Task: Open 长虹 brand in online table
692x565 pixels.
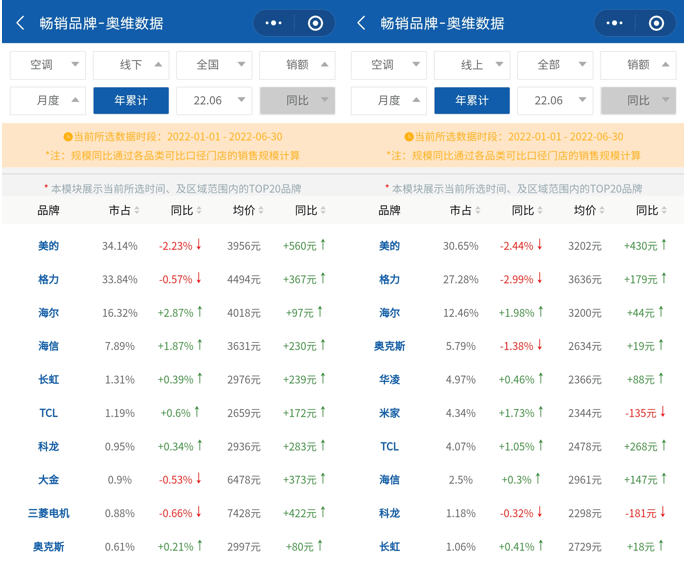Action: [389, 547]
